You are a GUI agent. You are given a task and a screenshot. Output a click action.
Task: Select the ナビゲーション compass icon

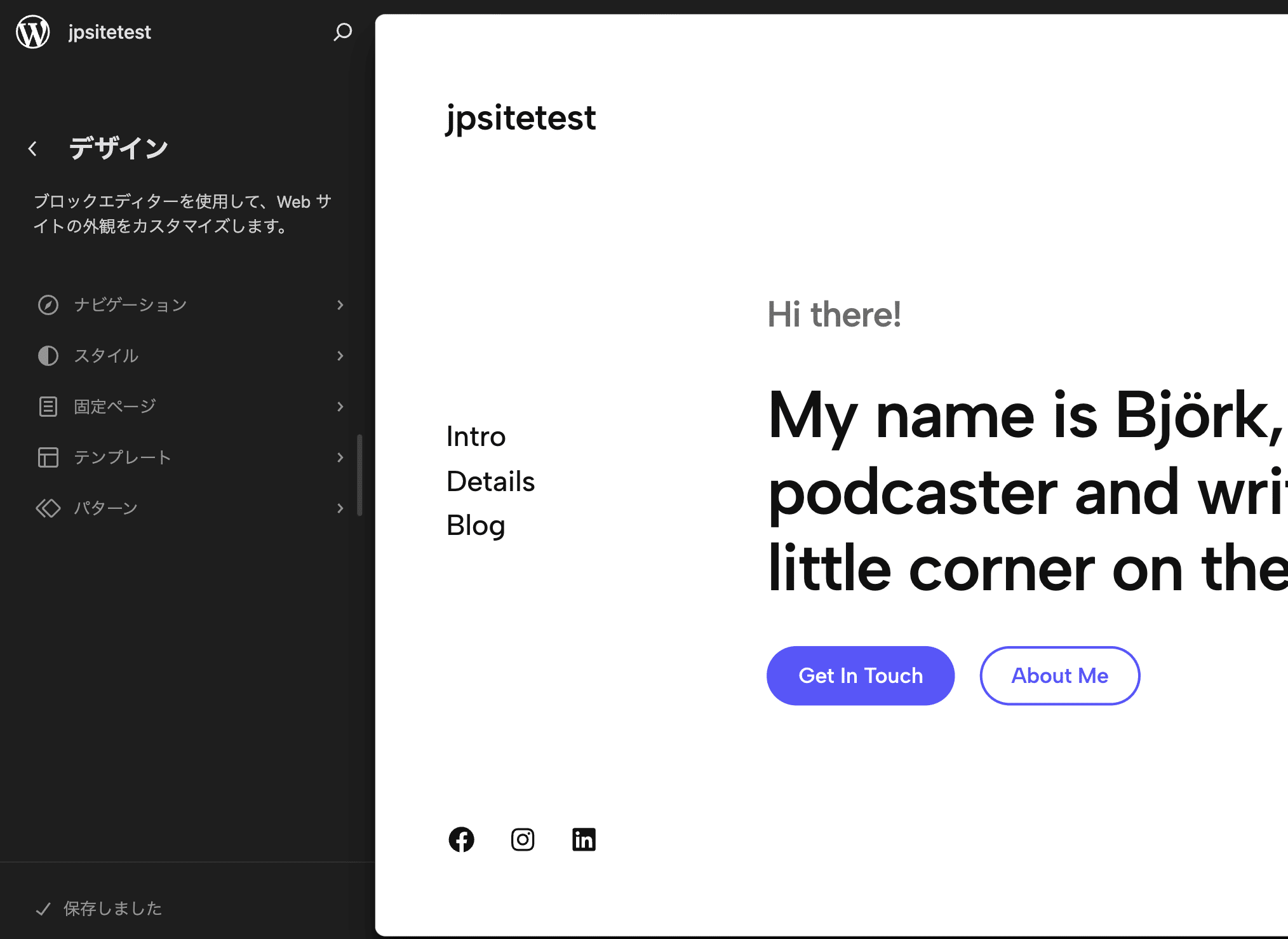tap(48, 305)
